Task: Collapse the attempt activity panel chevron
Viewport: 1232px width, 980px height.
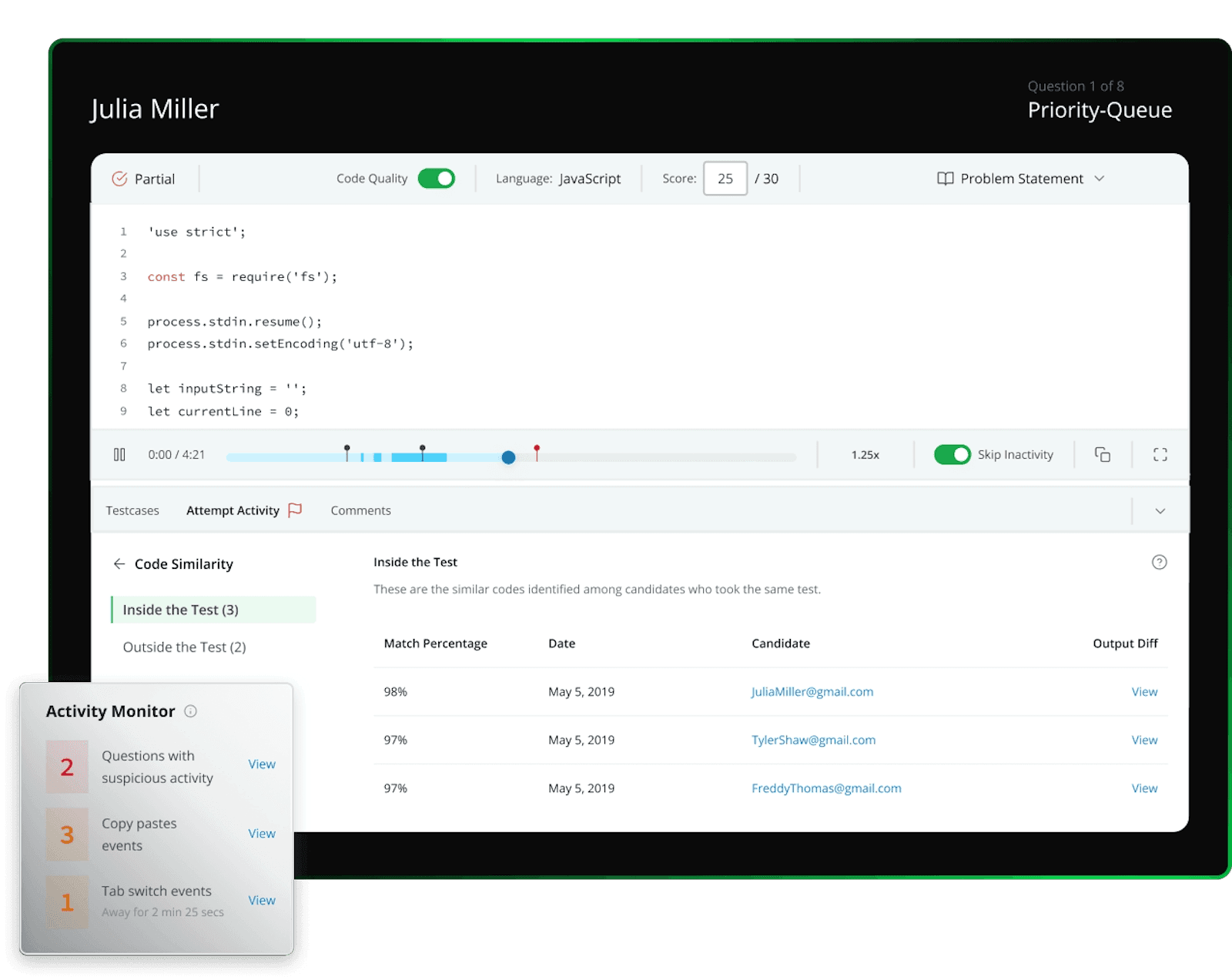Action: pos(1160,511)
